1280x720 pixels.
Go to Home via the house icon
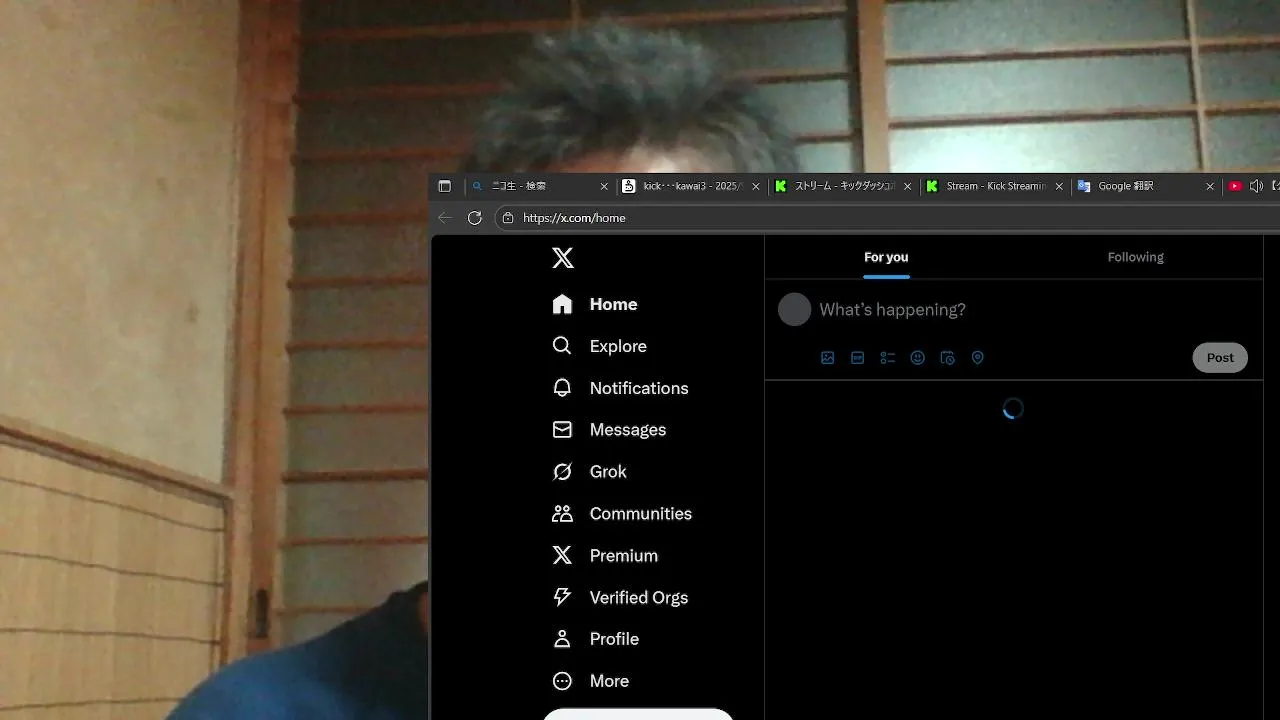(562, 304)
